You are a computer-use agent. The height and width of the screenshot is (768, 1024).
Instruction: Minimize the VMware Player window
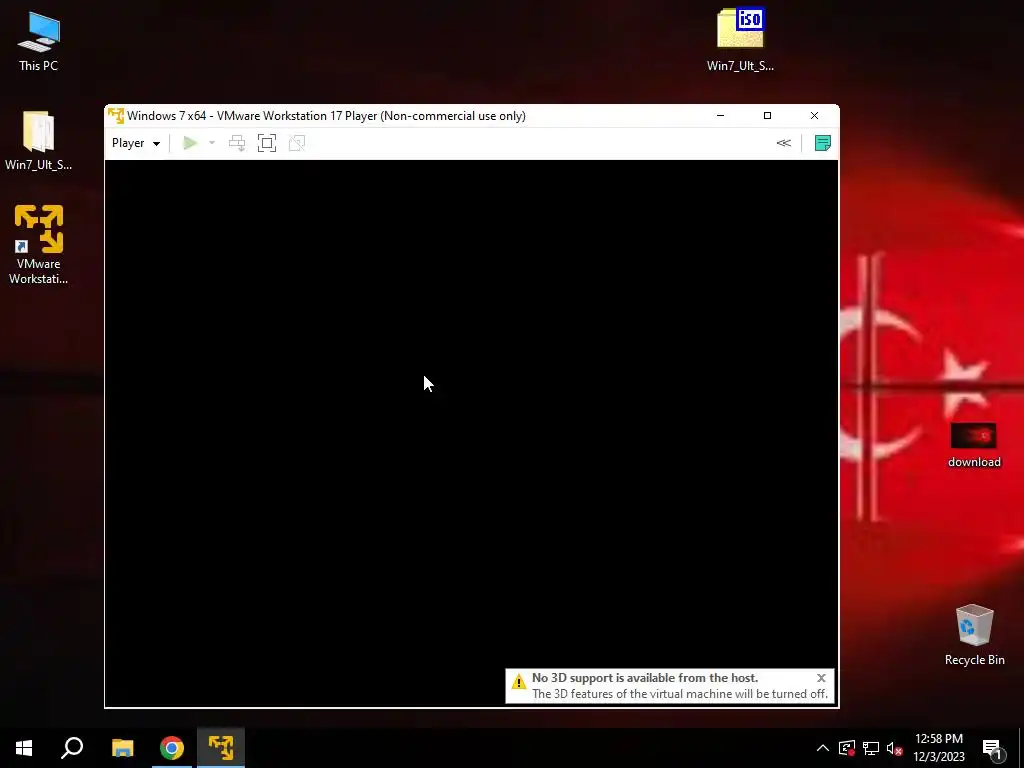[720, 116]
